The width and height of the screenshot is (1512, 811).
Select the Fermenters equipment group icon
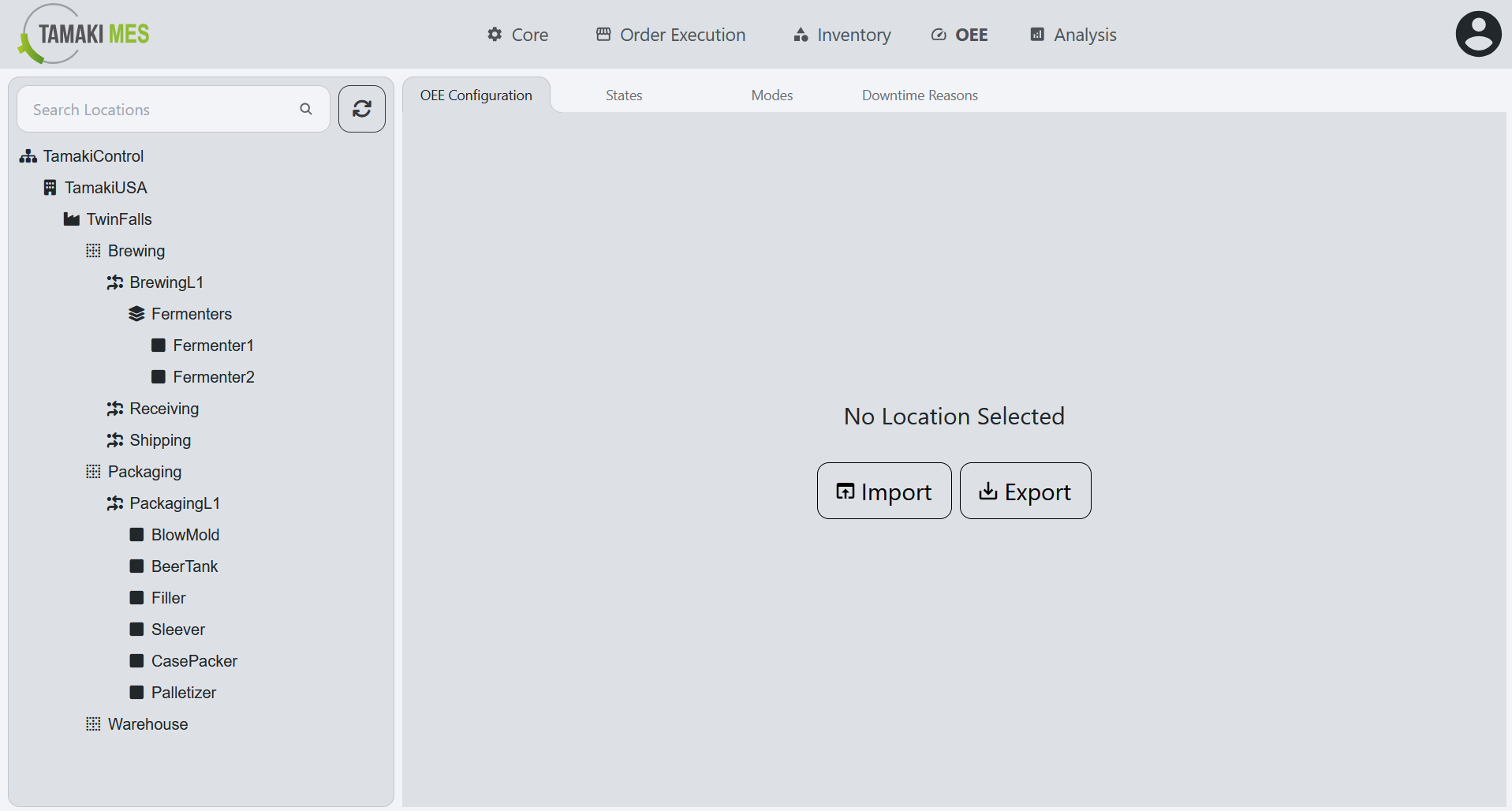pyautogui.click(x=136, y=313)
